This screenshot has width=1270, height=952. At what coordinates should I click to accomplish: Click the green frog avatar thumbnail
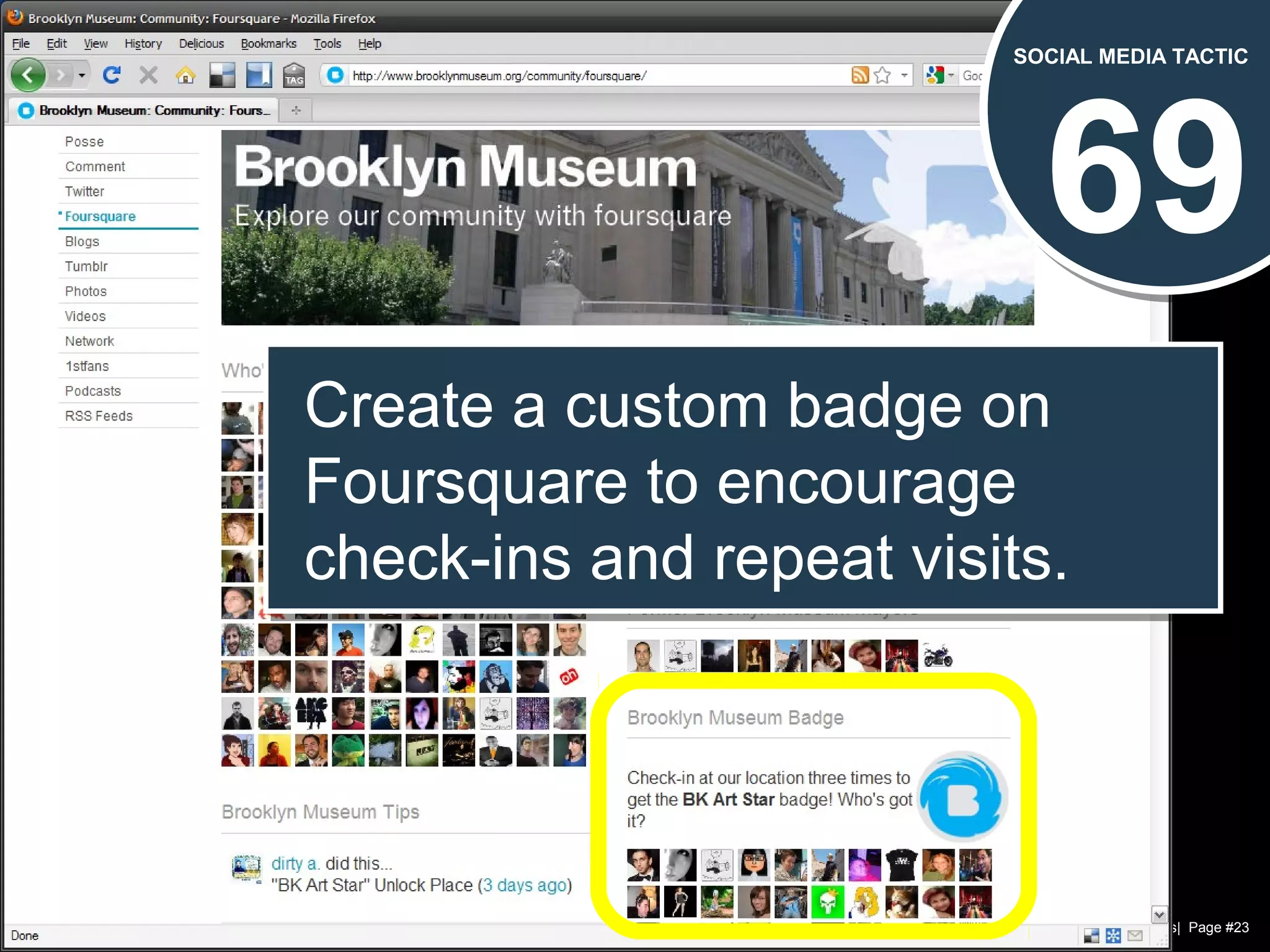348,751
